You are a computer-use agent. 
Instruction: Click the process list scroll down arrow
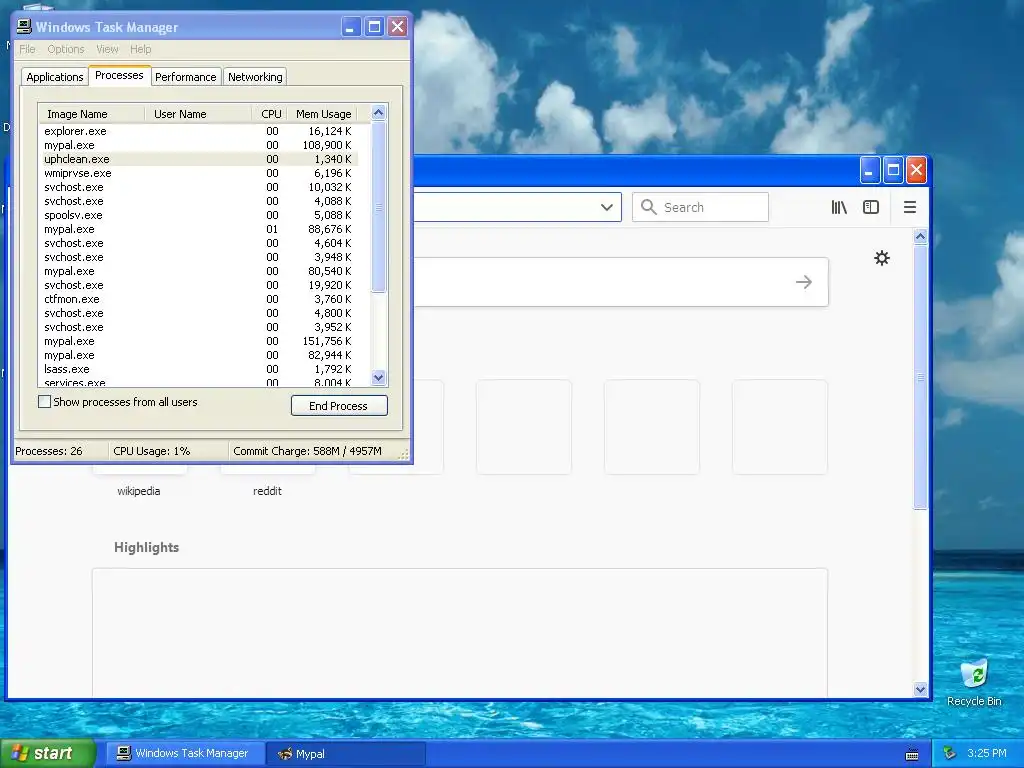(x=378, y=377)
